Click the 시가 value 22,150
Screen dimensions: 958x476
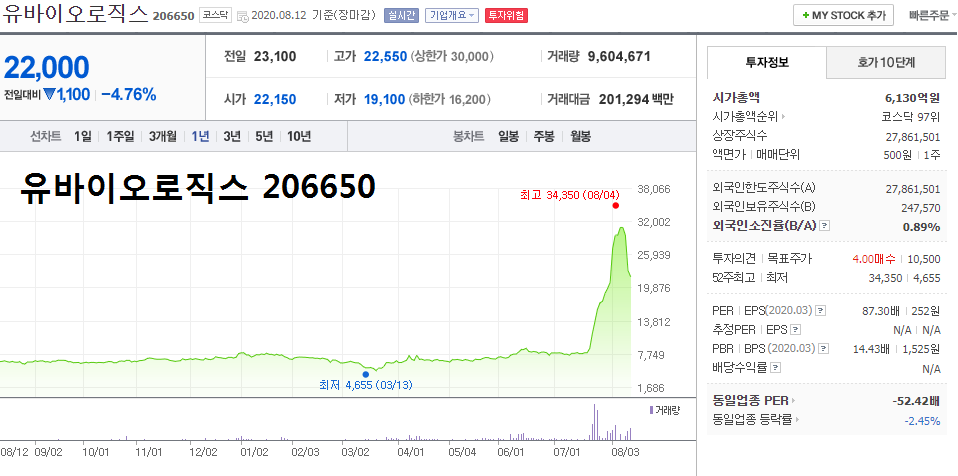(276, 99)
